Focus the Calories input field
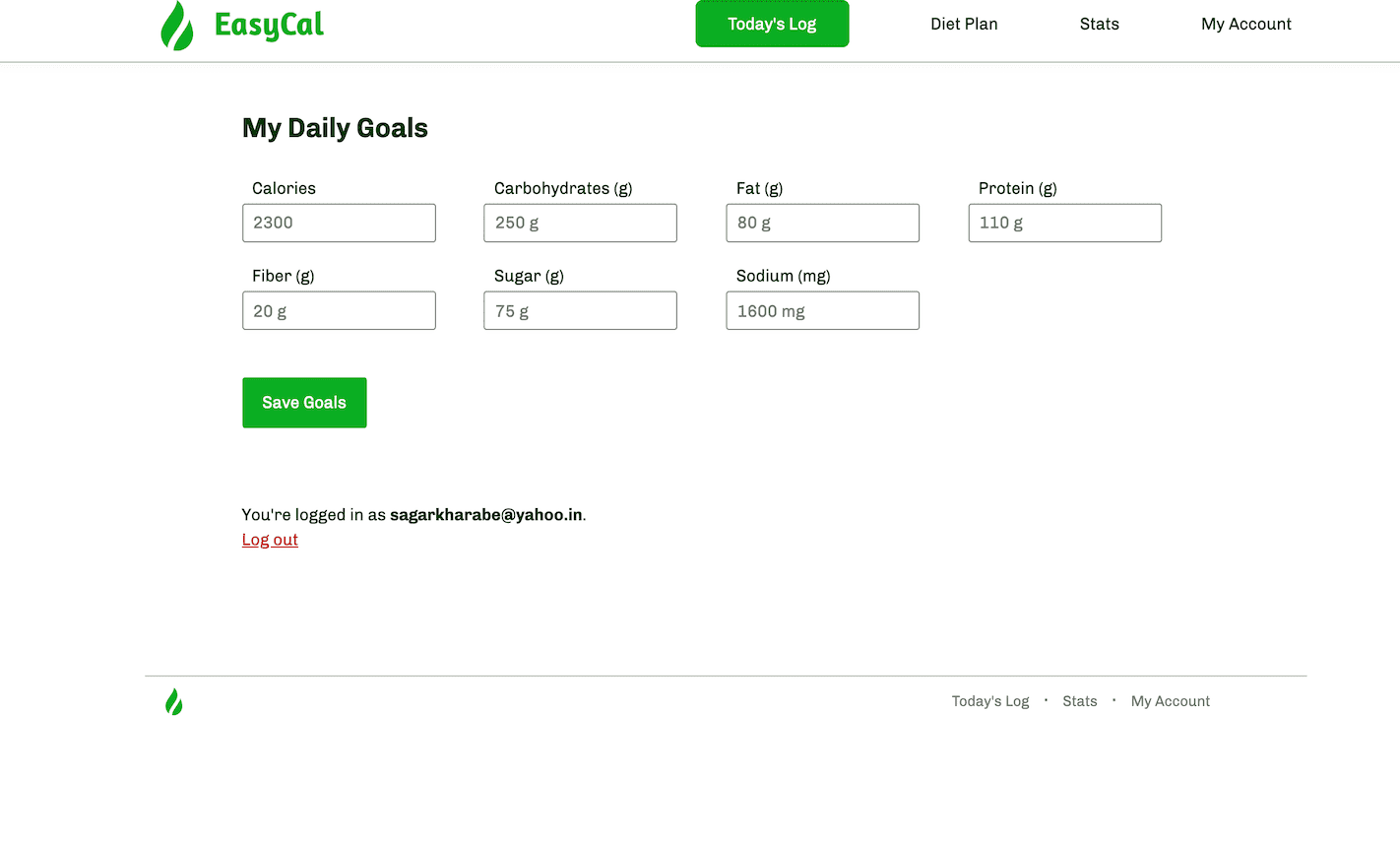Image resolution: width=1400 pixels, height=841 pixels. coord(339,223)
